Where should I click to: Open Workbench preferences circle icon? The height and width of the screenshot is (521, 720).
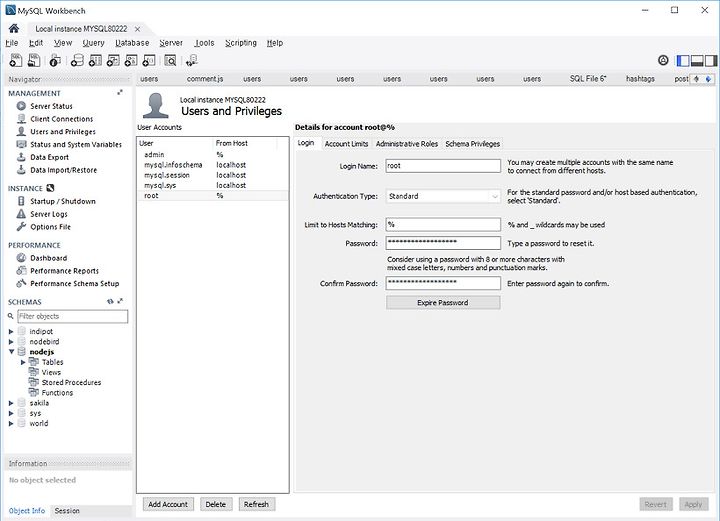663,60
